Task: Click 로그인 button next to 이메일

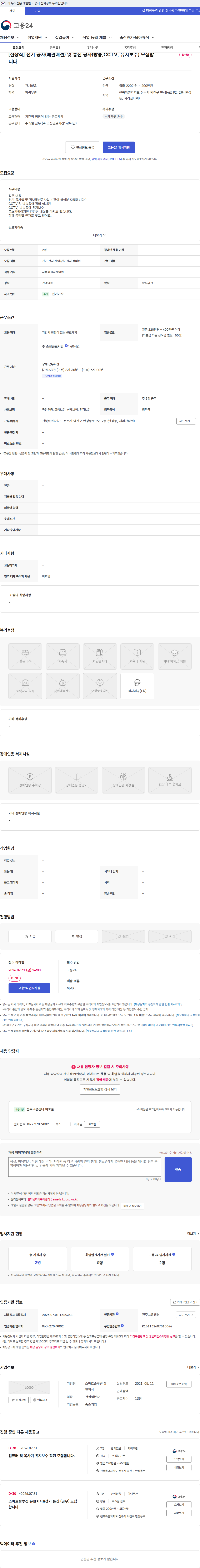Action: tap(92, 1124)
